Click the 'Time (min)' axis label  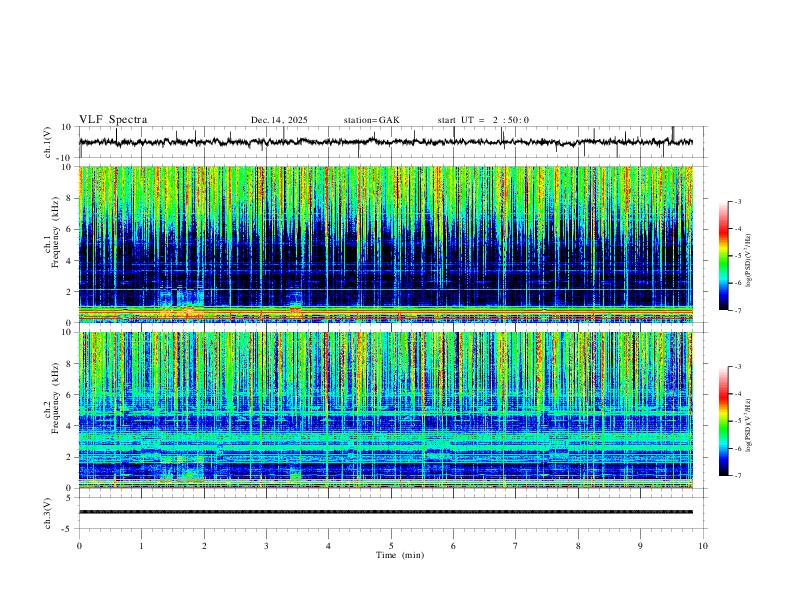[x=400, y=555]
